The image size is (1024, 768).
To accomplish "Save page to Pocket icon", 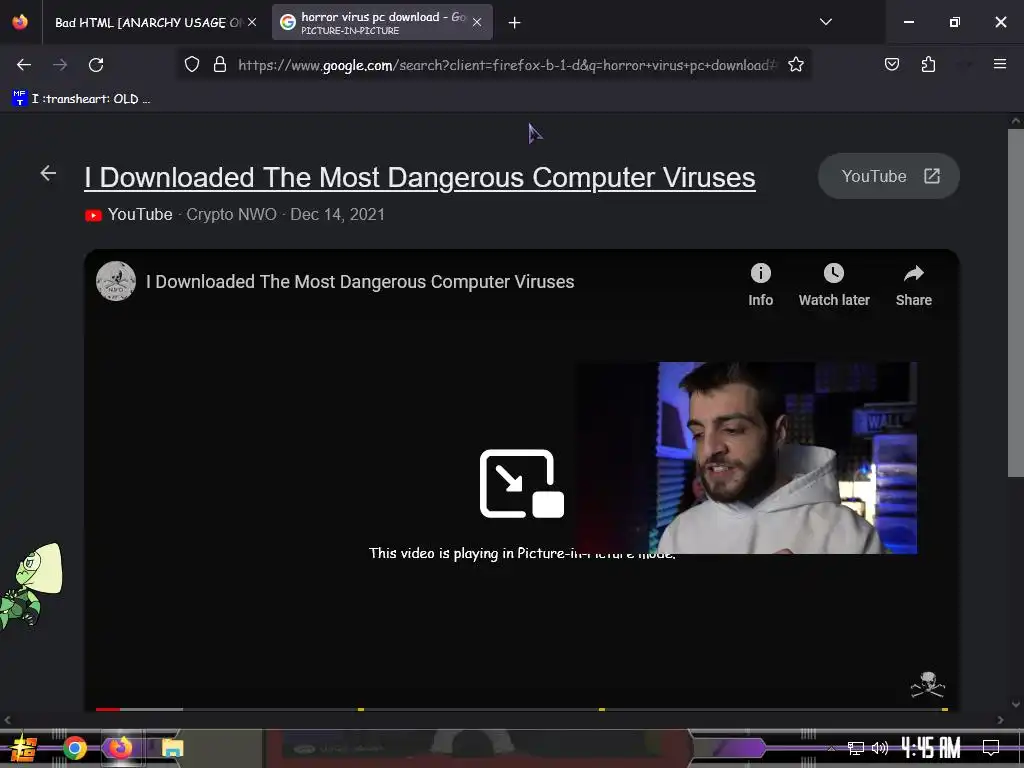I will point(891,65).
